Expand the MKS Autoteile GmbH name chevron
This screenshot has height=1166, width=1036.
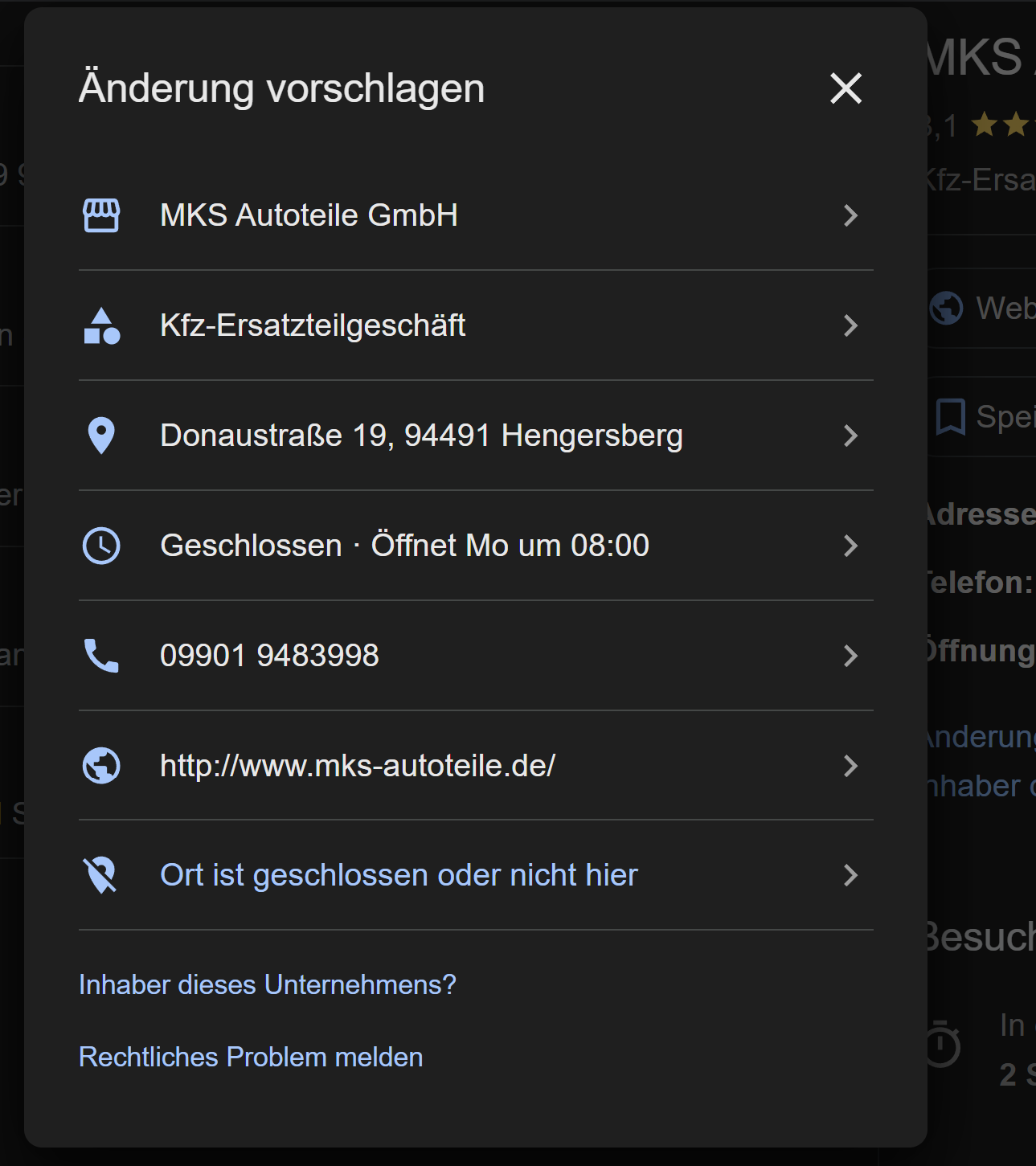(850, 215)
